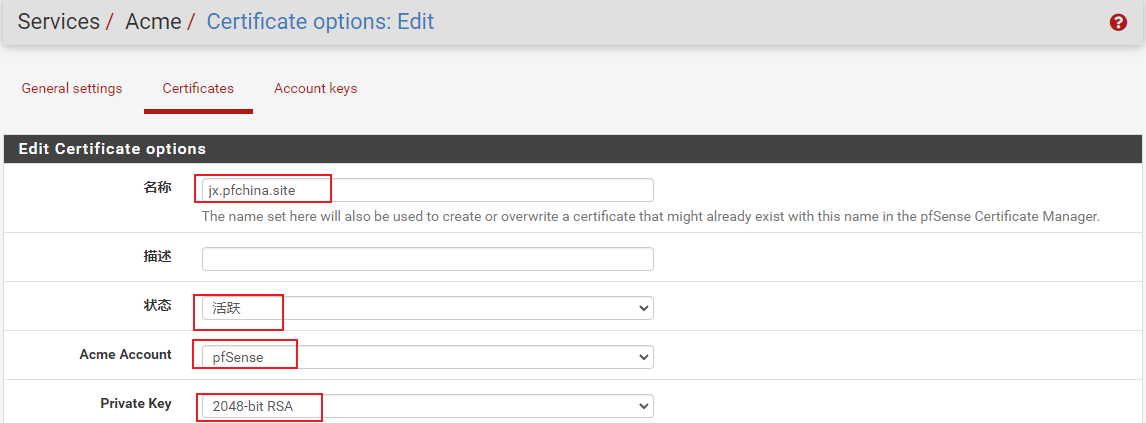The height and width of the screenshot is (423, 1146).
Task: Focus the empty 描述 description field
Action: 427,259
